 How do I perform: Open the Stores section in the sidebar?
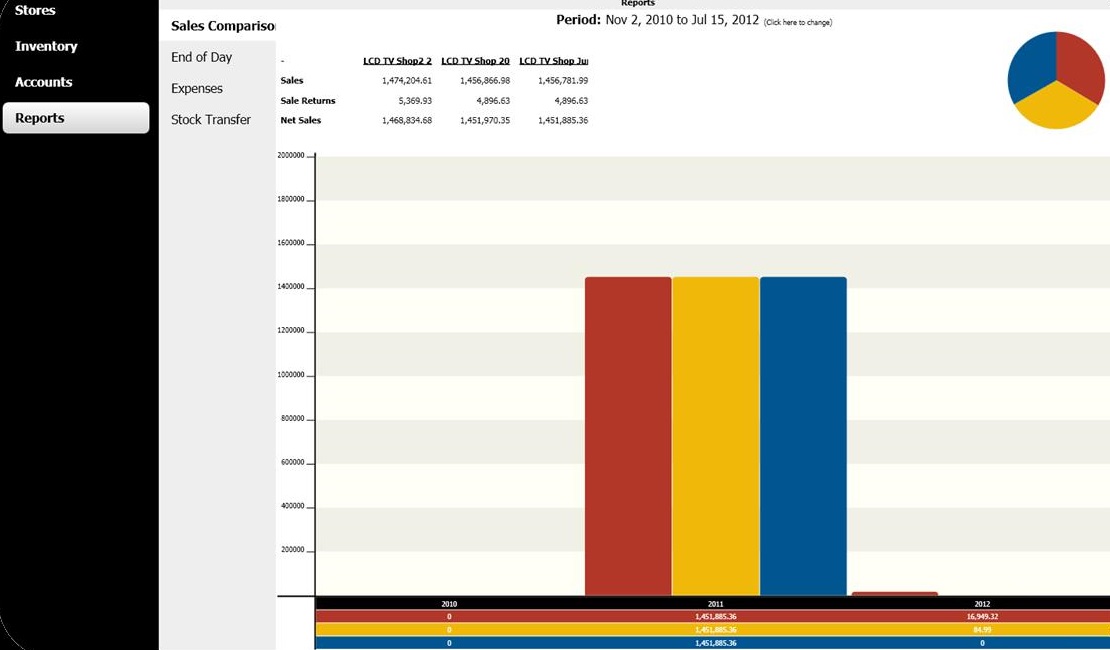click(x=34, y=11)
